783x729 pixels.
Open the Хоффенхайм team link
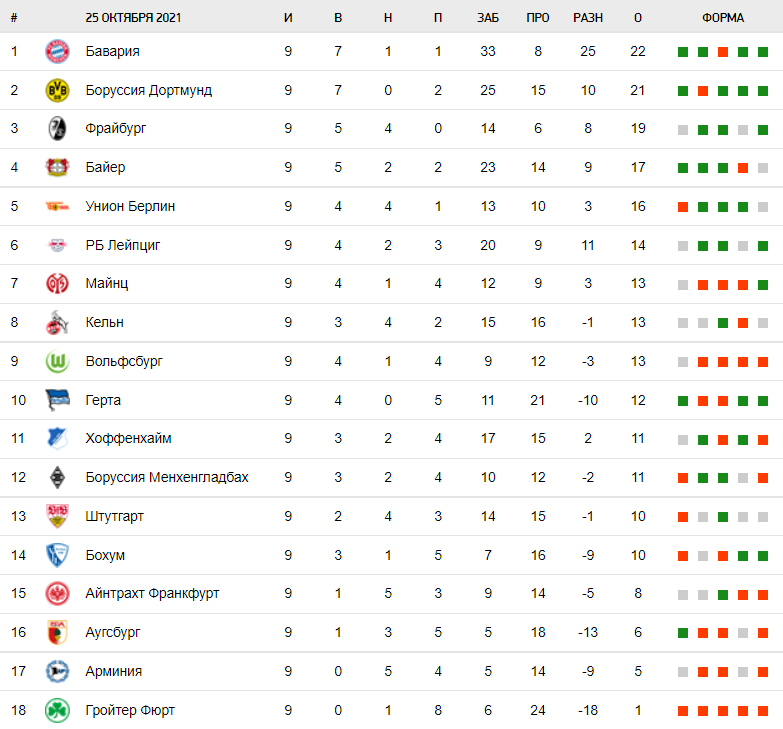pos(128,439)
